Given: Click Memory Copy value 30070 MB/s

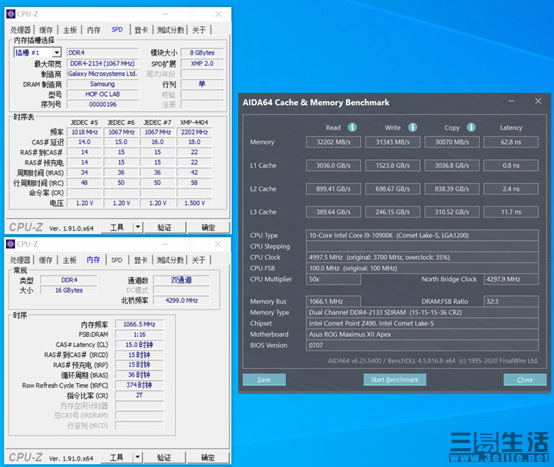Looking at the screenshot, I should point(452,142).
